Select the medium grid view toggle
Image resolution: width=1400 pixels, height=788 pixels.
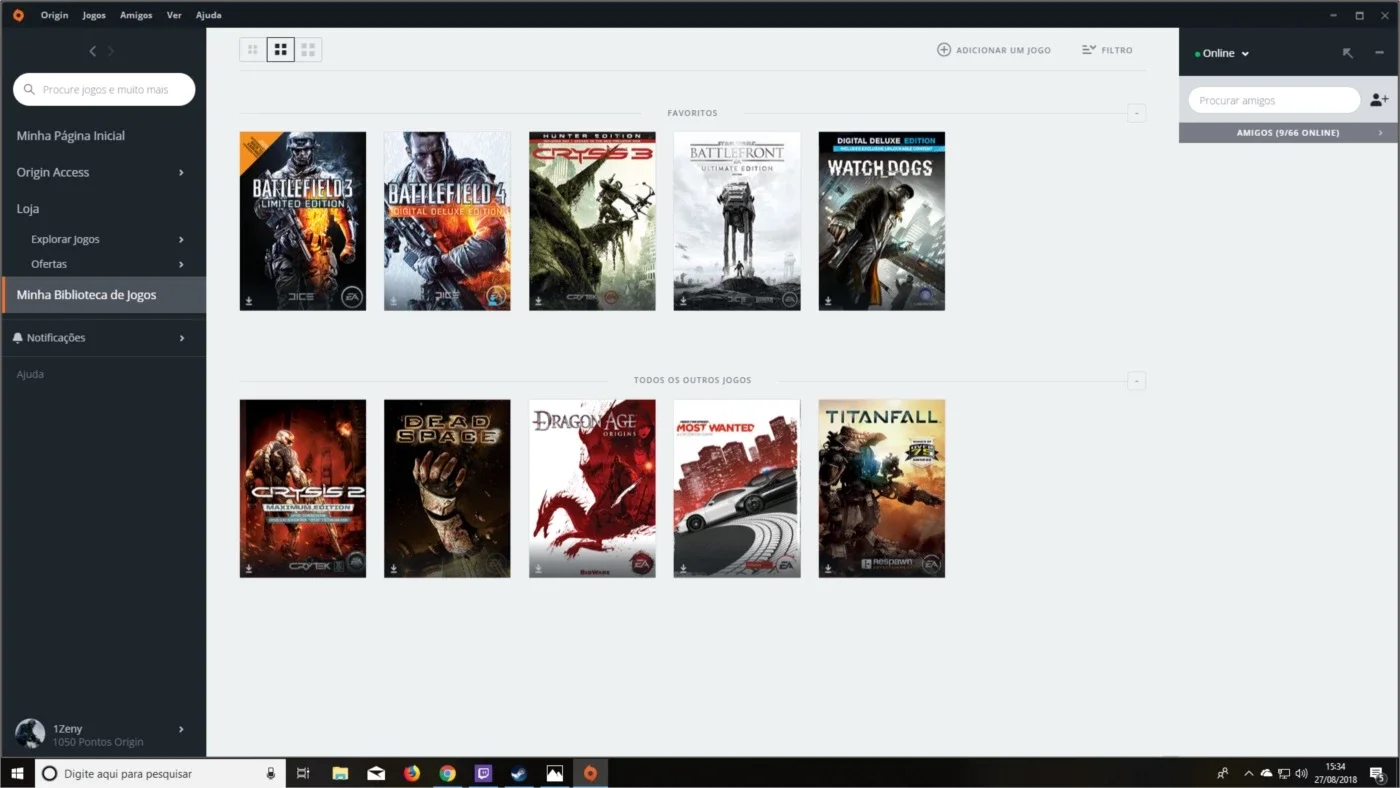[281, 49]
